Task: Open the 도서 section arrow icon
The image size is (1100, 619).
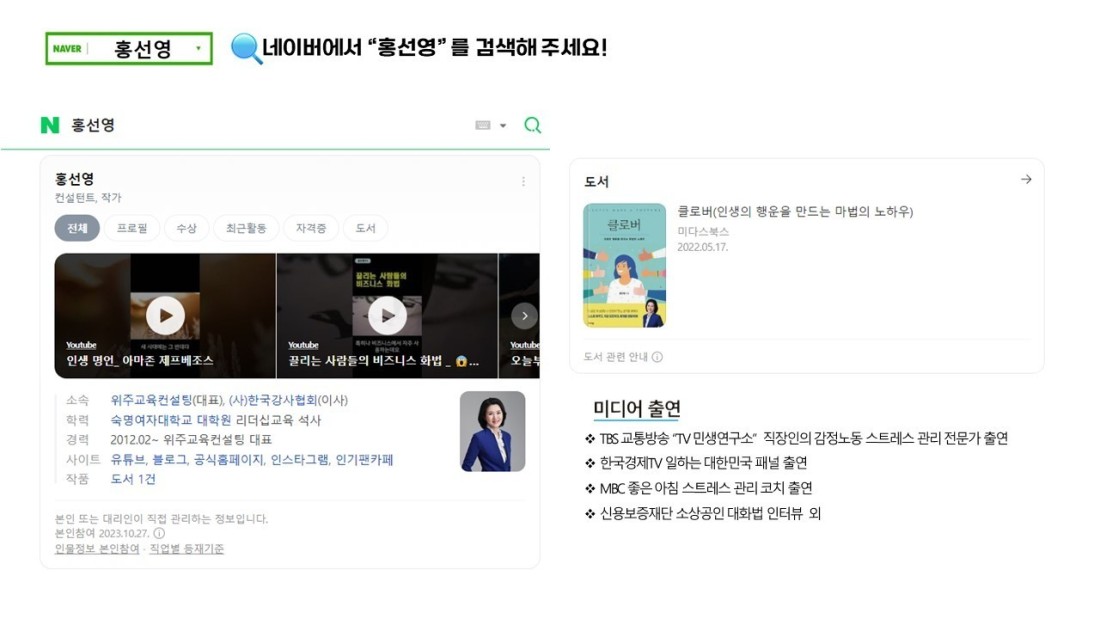Action: tap(1026, 180)
